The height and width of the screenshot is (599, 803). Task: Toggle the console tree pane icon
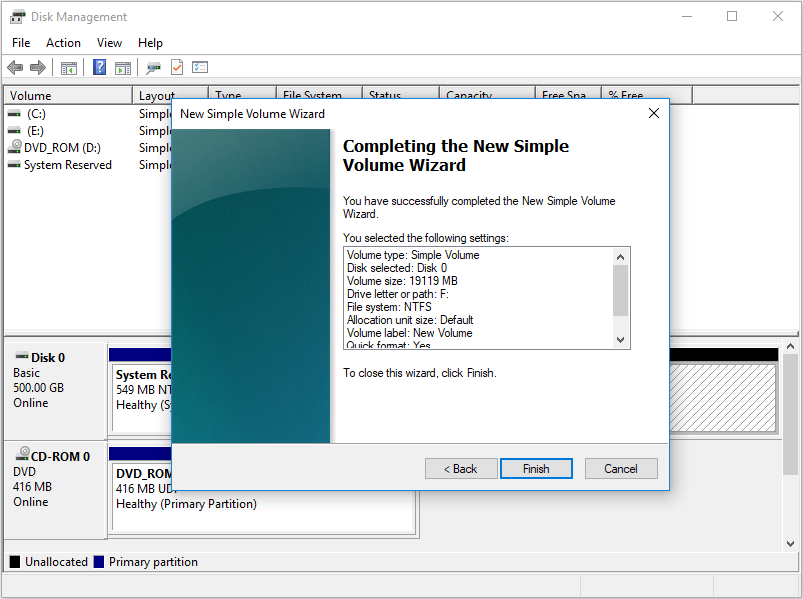[x=67, y=67]
